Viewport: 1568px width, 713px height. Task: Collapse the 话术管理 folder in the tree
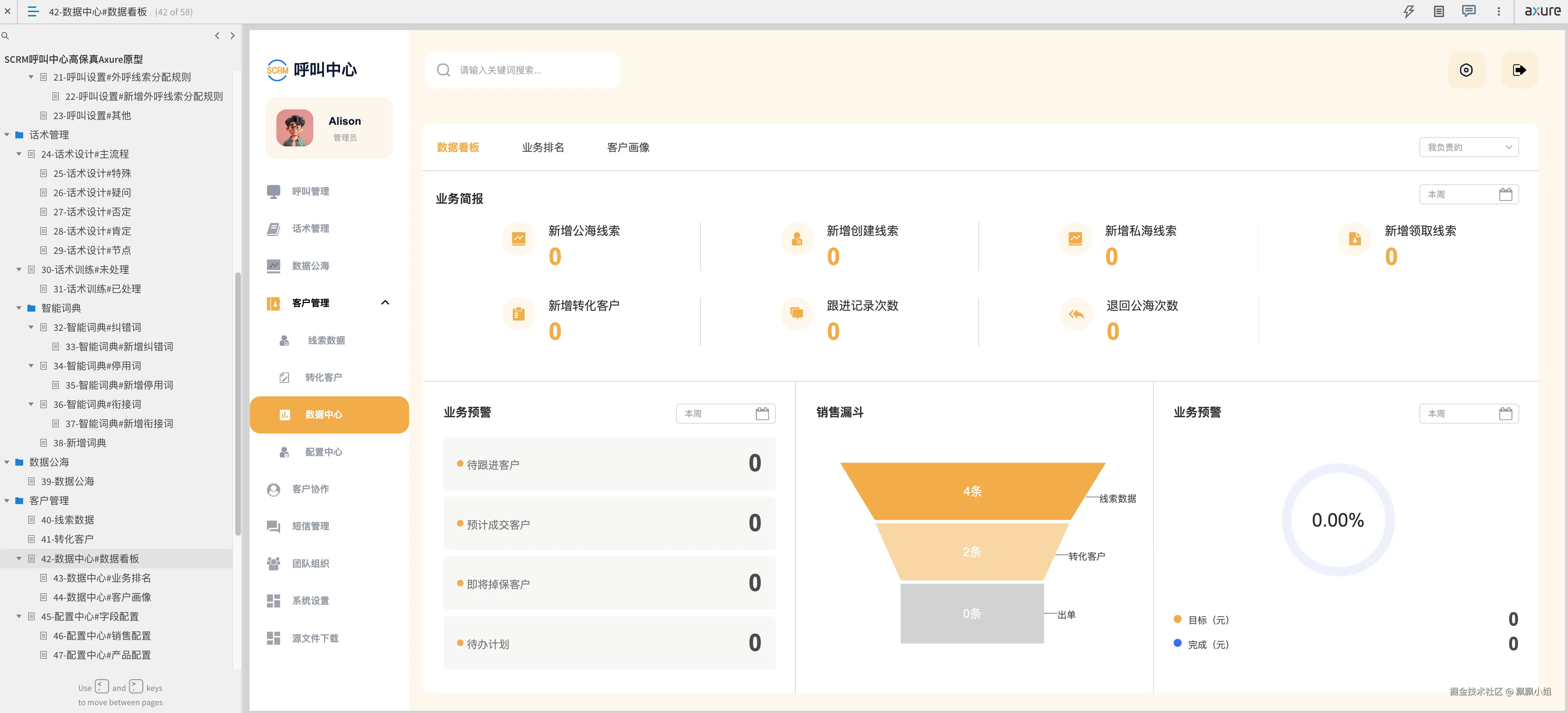coord(7,135)
